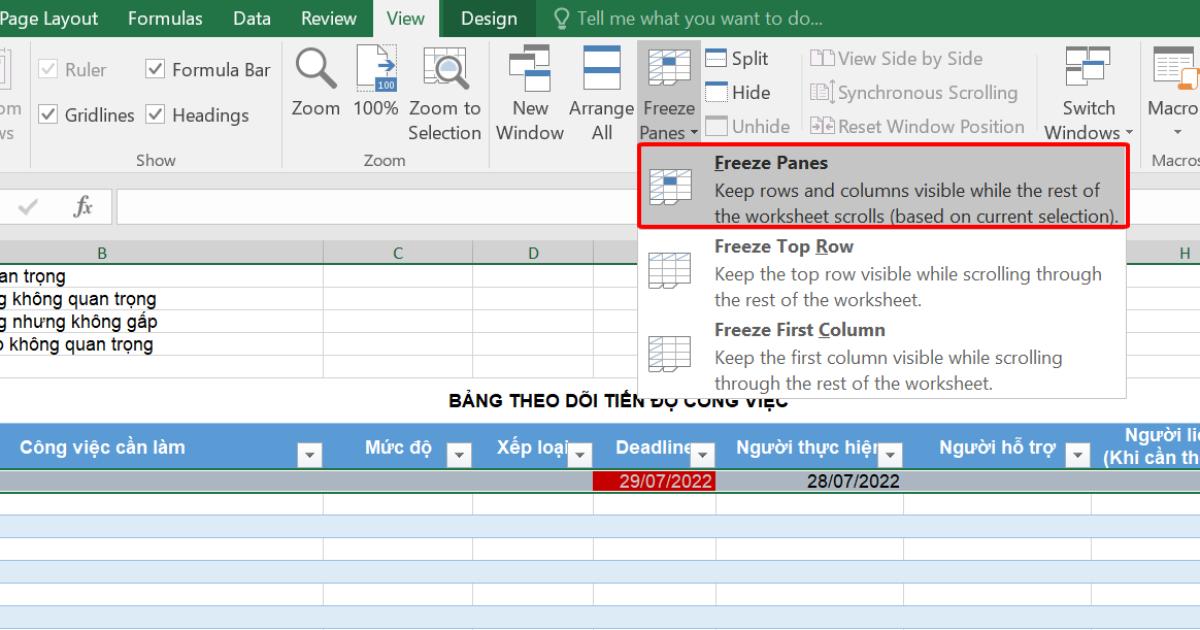Click Reset Window Position
1200x630 pixels.
[917, 127]
